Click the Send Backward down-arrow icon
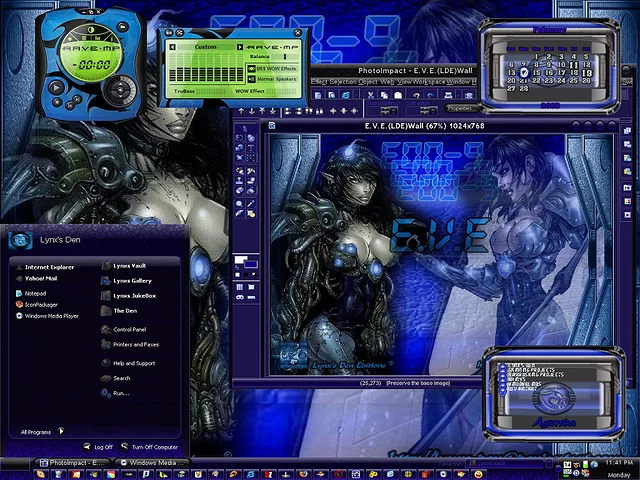The height and width of the screenshot is (480, 640). 252,111
